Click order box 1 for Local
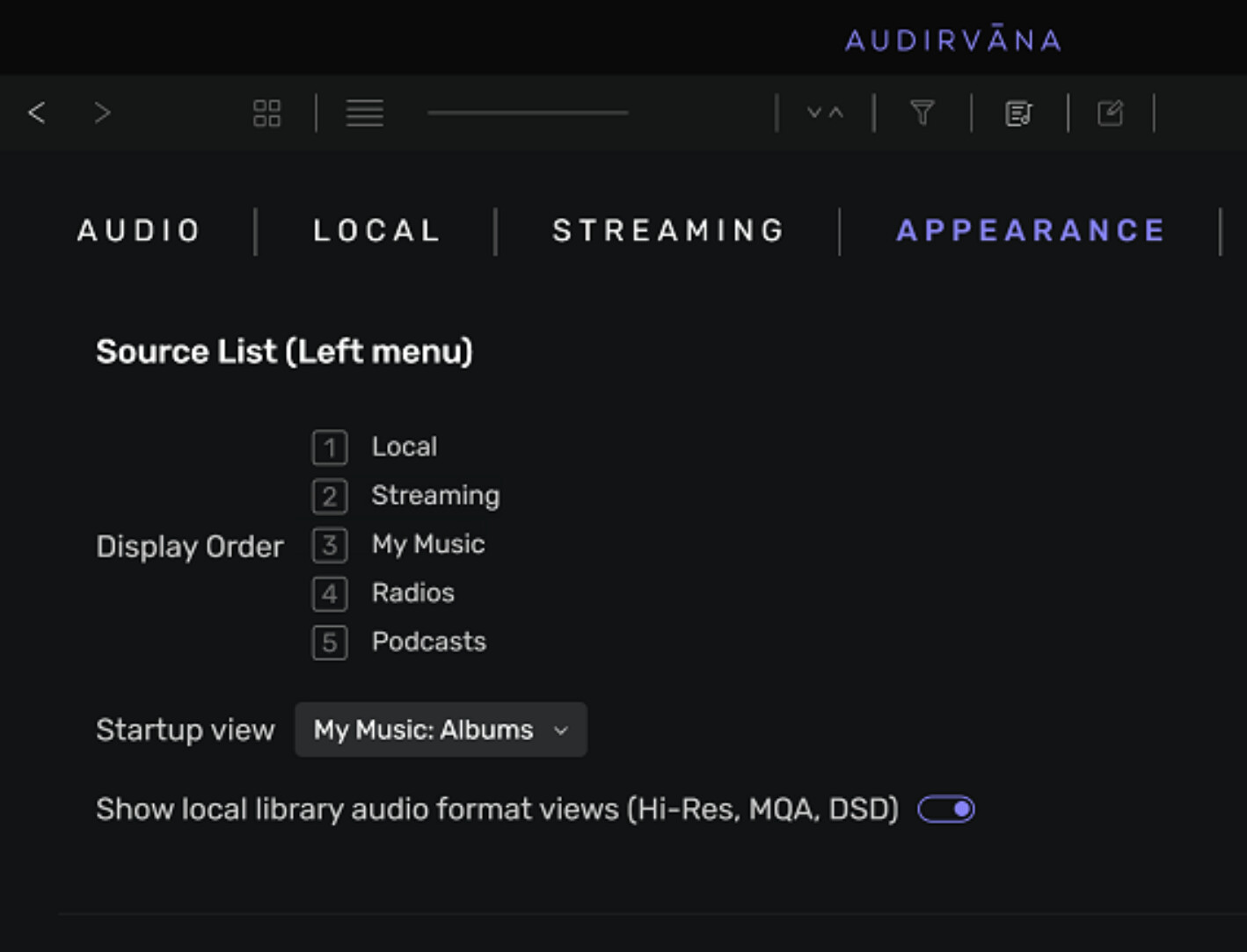Image resolution: width=1247 pixels, height=952 pixels. pyautogui.click(x=330, y=447)
